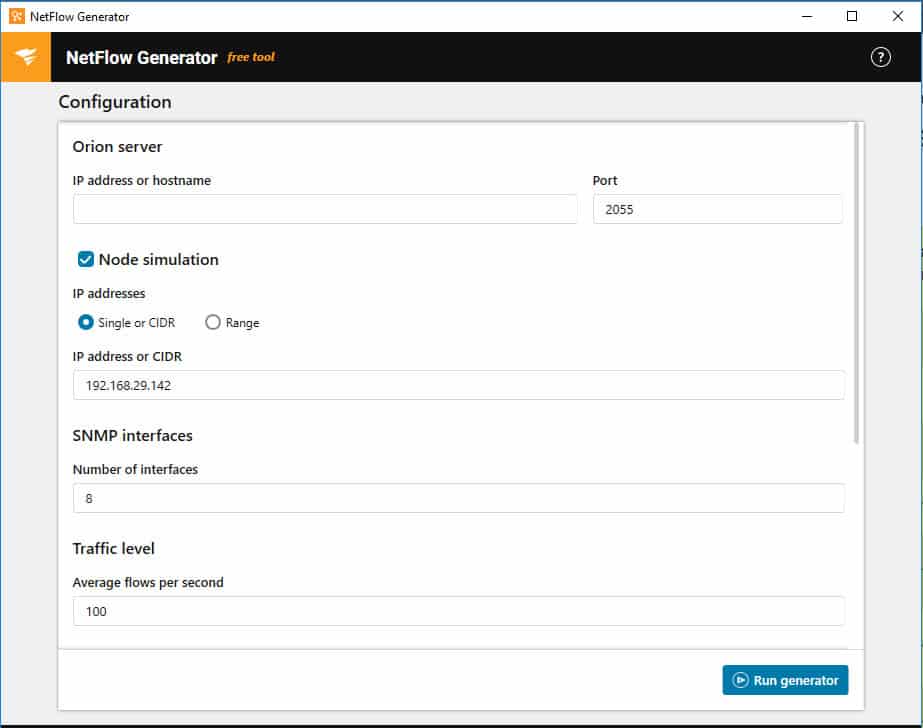
Task: Click the Number of interfaces field
Action: 459,498
